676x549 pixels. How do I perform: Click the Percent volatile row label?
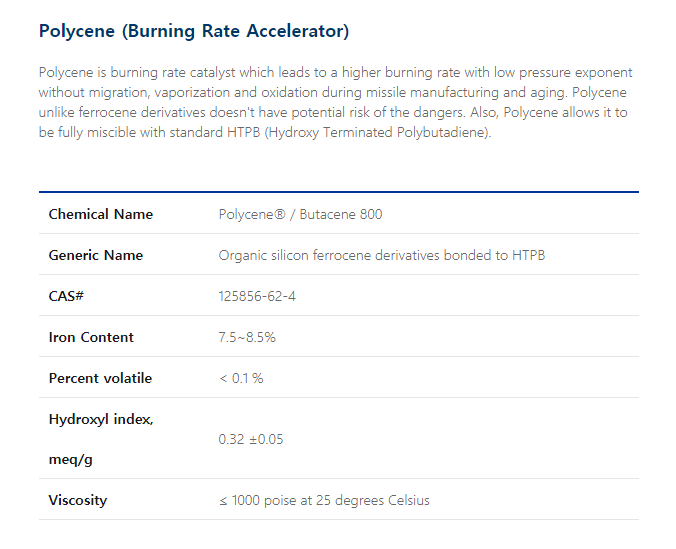(x=100, y=378)
